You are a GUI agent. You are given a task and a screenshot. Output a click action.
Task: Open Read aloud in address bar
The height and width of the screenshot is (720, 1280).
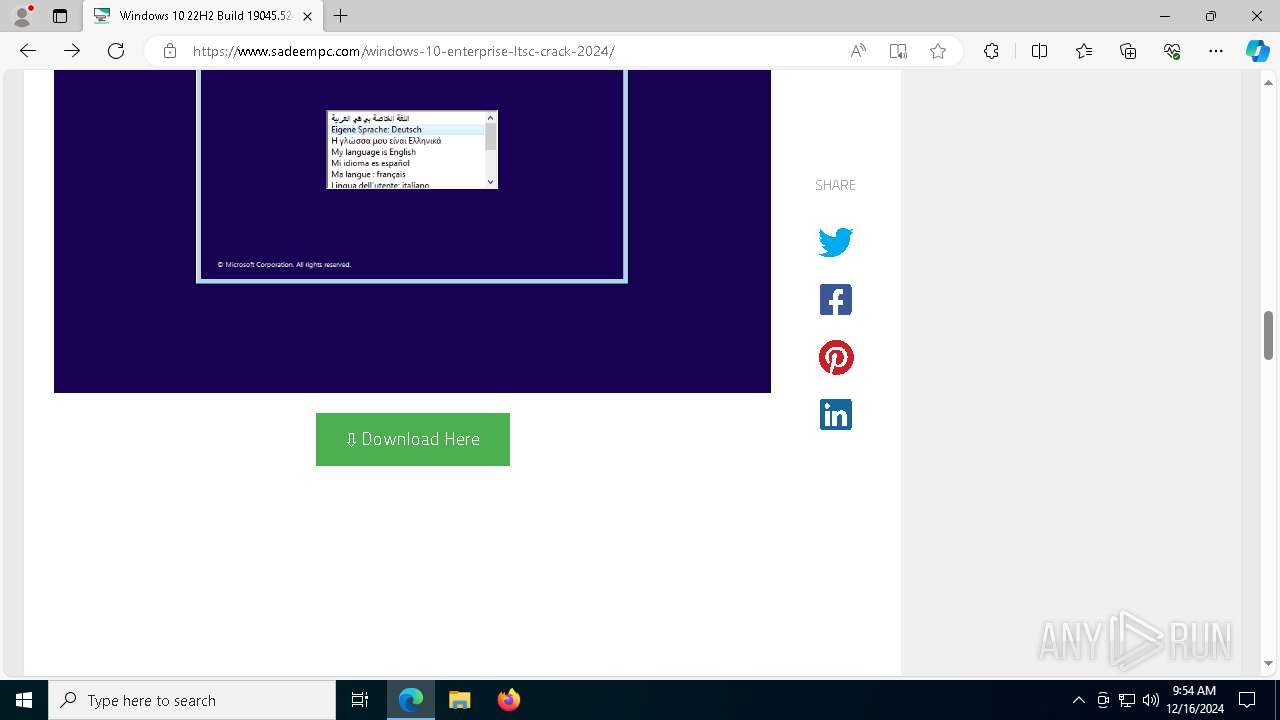tap(858, 51)
